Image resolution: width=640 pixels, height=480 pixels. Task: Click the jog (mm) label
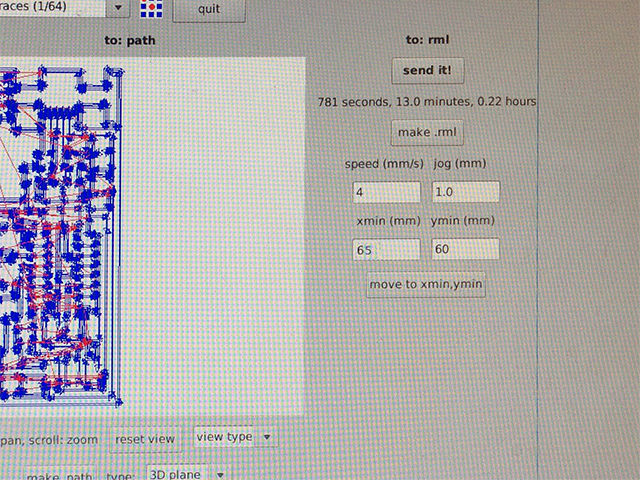pyautogui.click(x=460, y=163)
